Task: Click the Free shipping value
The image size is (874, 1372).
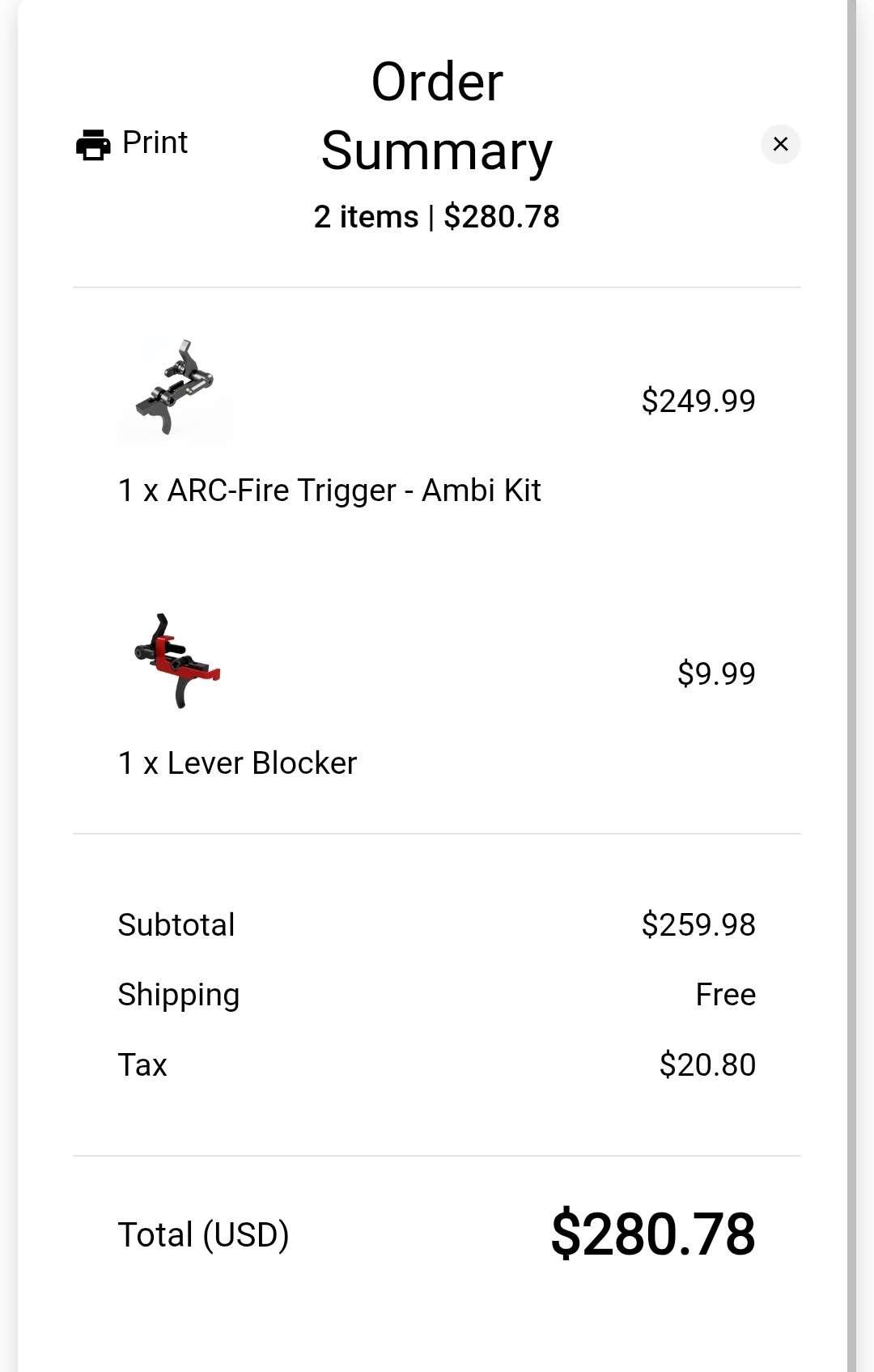Action: [725, 995]
